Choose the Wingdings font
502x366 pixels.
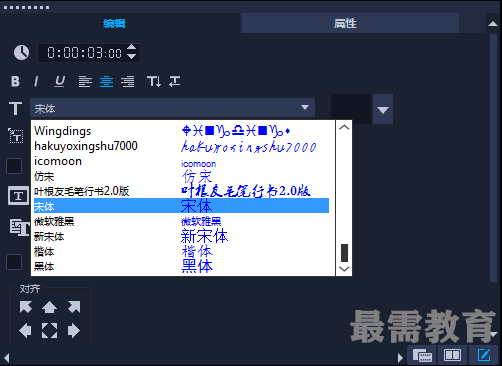181,131
